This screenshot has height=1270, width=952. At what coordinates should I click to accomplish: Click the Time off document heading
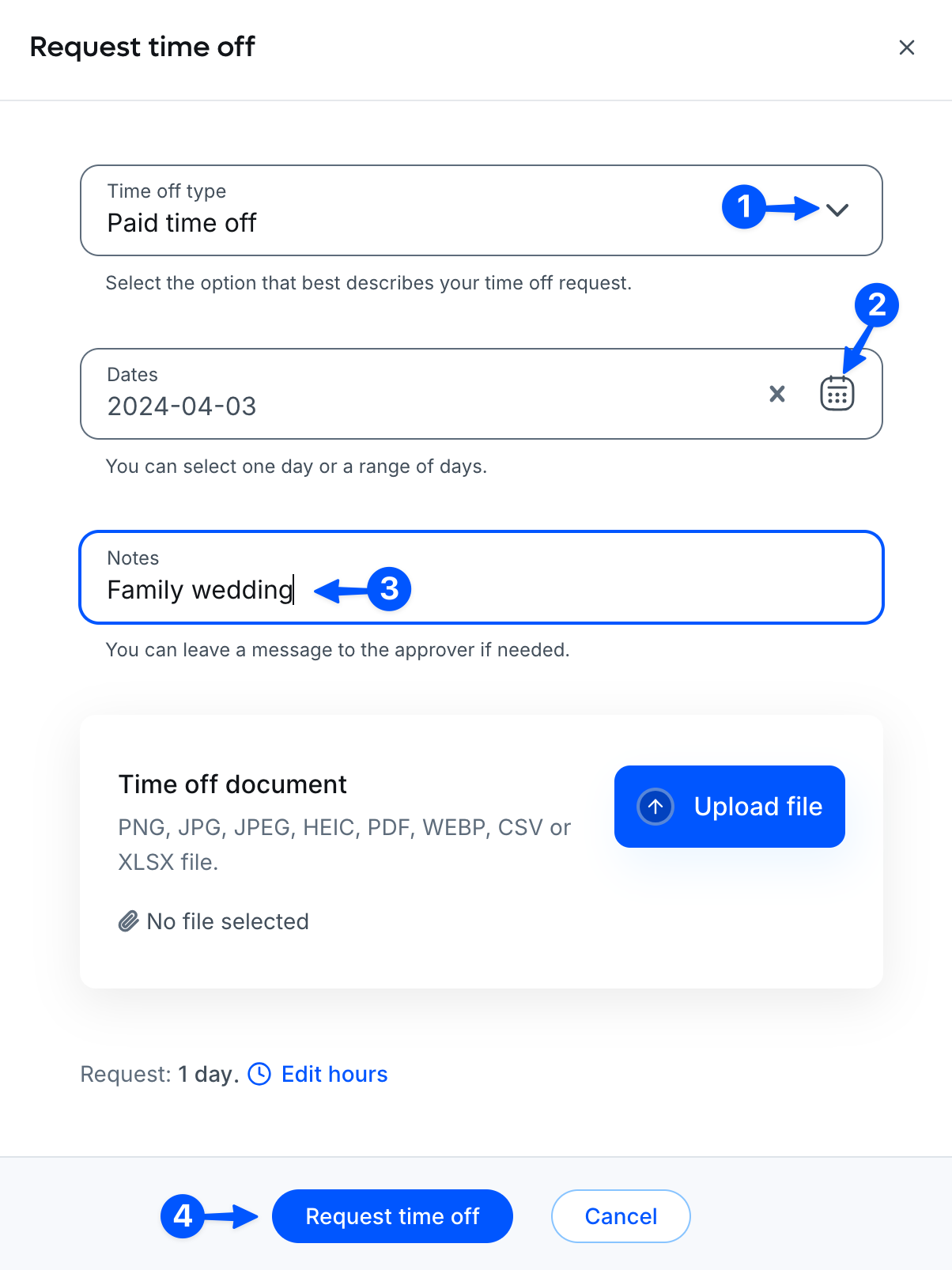click(x=232, y=784)
